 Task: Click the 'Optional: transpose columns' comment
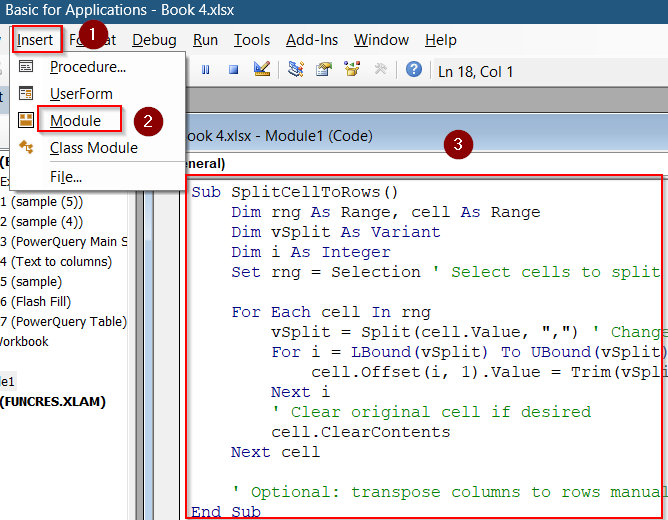449,492
